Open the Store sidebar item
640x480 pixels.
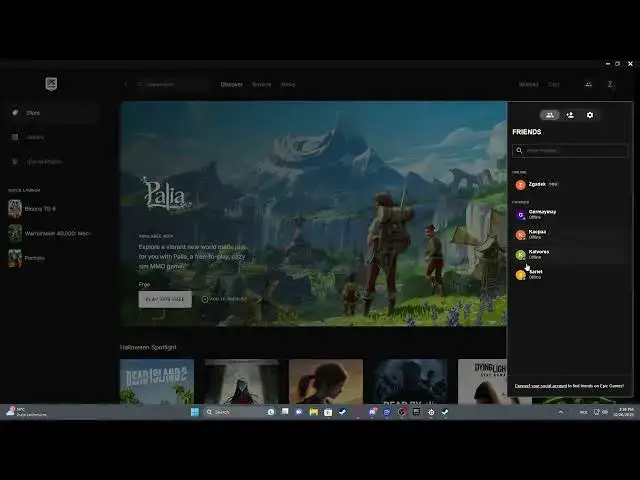pyautogui.click(x=51, y=113)
